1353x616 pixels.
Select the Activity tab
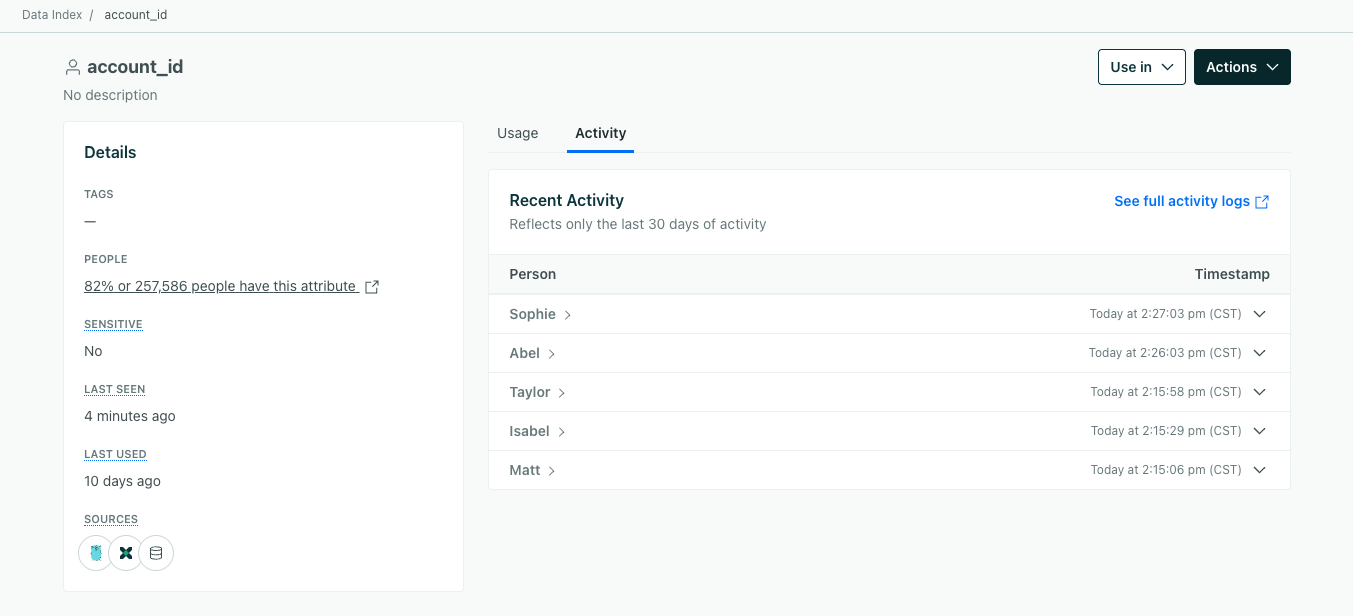(x=600, y=132)
